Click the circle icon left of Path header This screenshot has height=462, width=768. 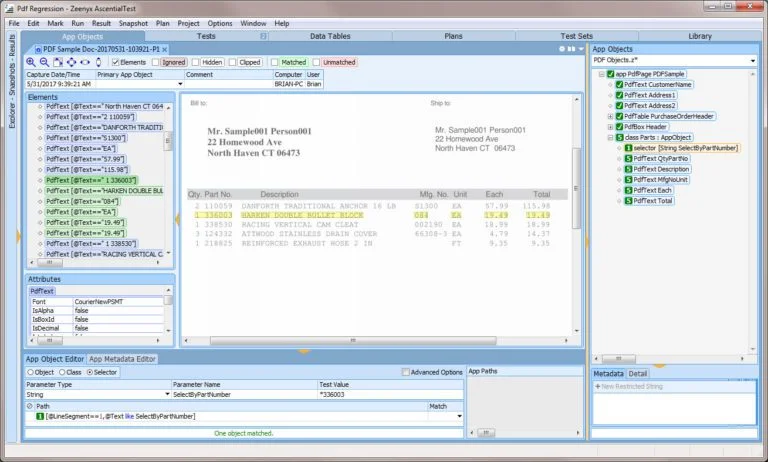pyautogui.click(x=30, y=406)
